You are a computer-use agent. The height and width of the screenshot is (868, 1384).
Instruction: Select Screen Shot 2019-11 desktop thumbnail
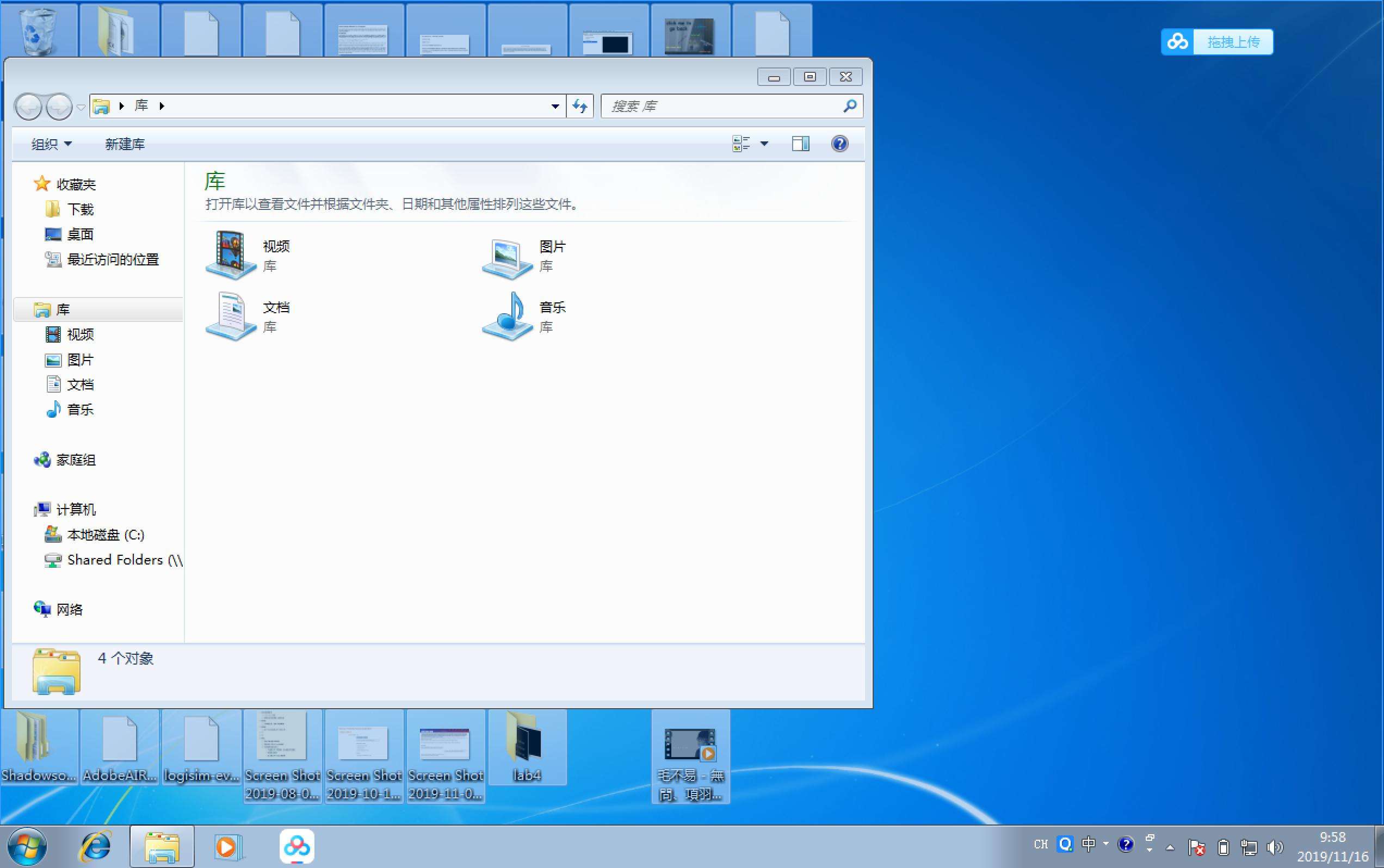click(x=446, y=756)
